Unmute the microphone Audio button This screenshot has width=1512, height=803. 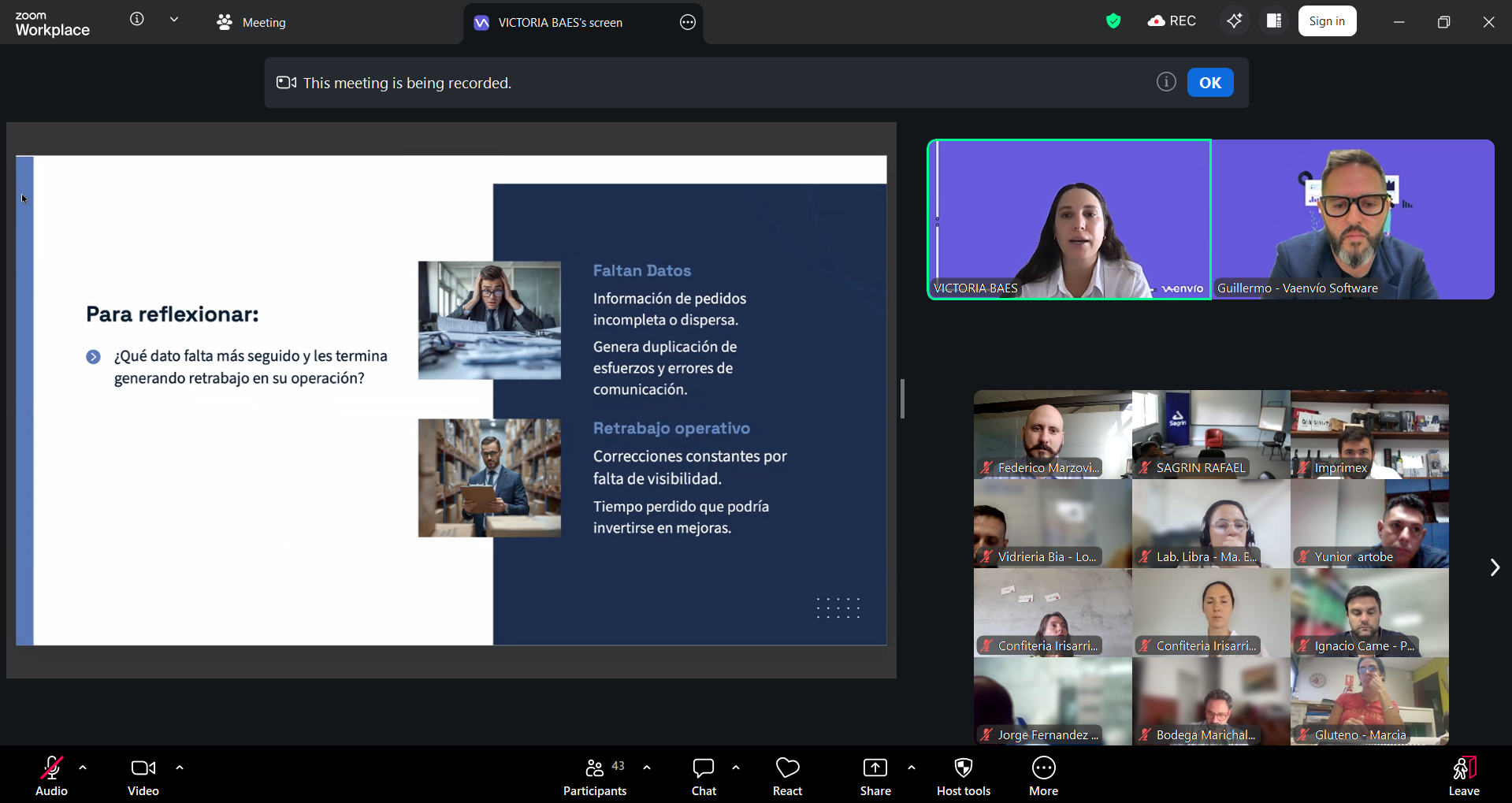click(52, 776)
